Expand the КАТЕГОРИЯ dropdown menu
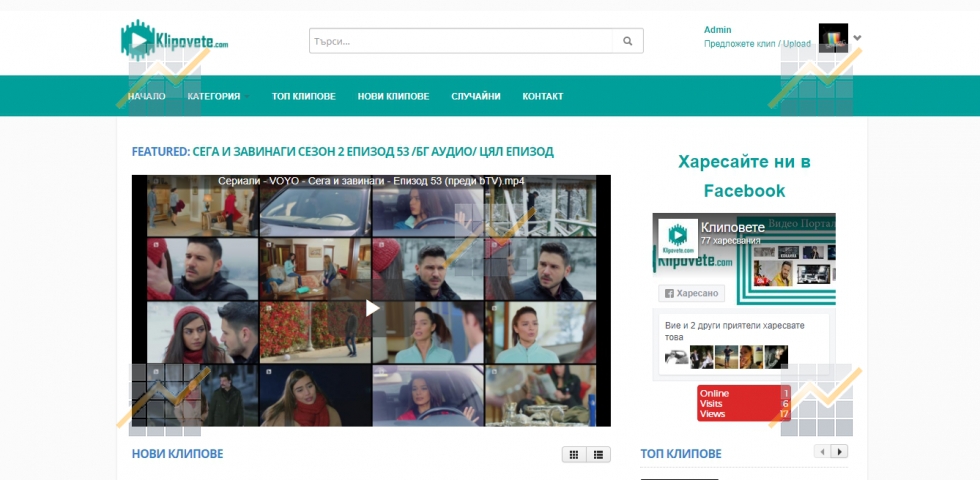 [214, 96]
